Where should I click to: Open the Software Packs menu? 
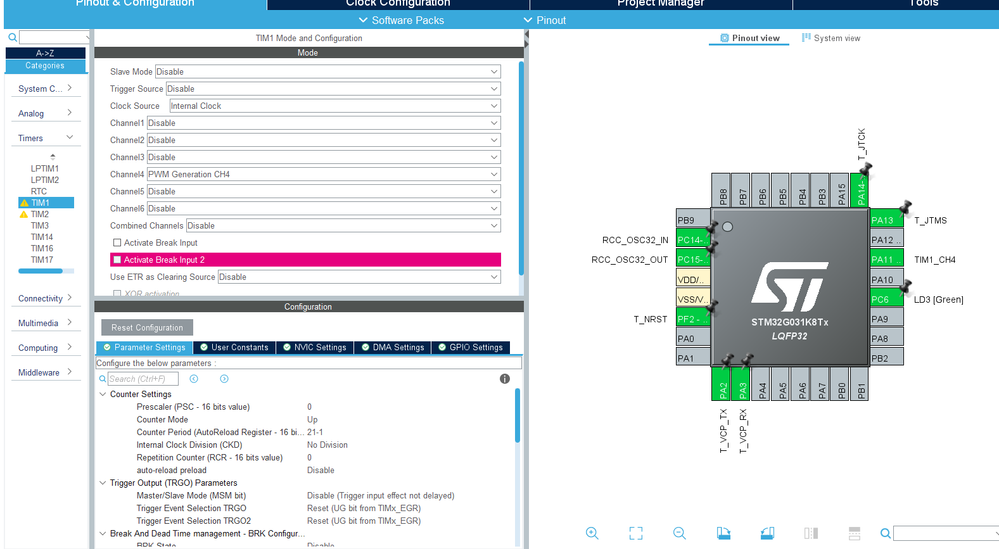pyautogui.click(x=401, y=20)
